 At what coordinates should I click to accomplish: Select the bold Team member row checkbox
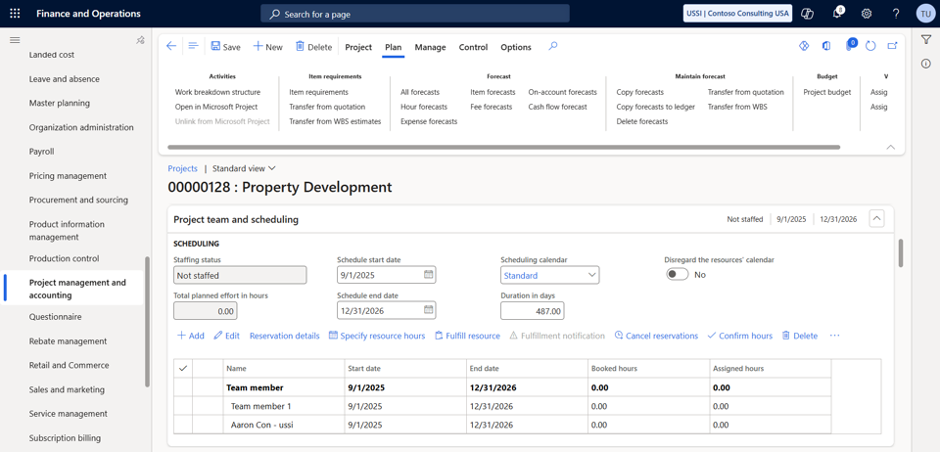[x=183, y=387]
